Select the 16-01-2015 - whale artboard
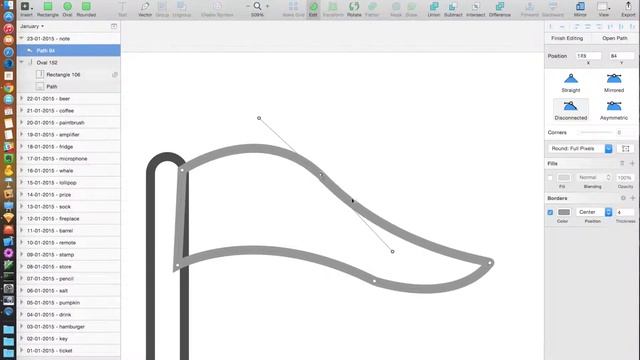The image size is (640, 360). pos(69,171)
